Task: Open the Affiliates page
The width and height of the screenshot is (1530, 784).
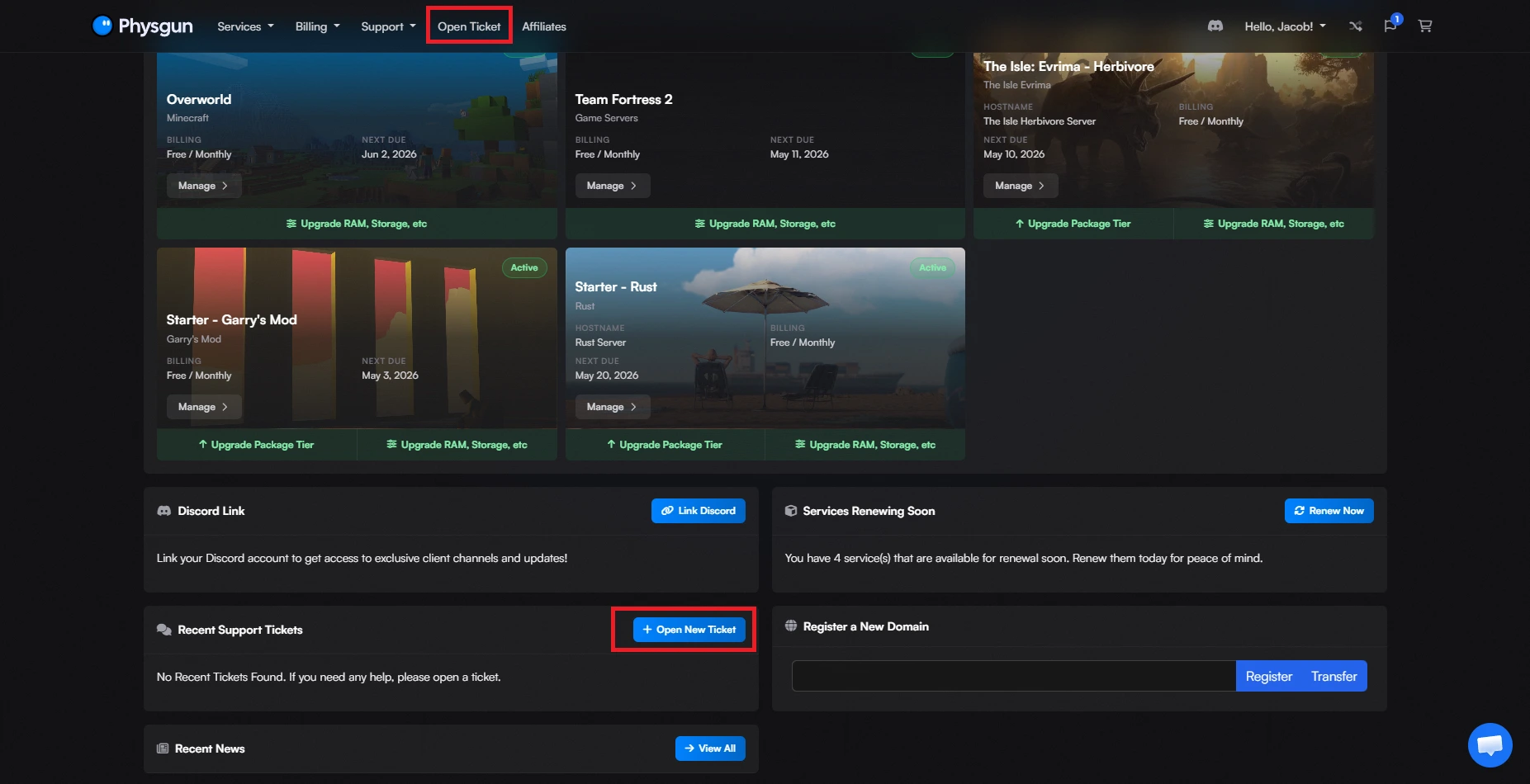Action: pos(544,26)
